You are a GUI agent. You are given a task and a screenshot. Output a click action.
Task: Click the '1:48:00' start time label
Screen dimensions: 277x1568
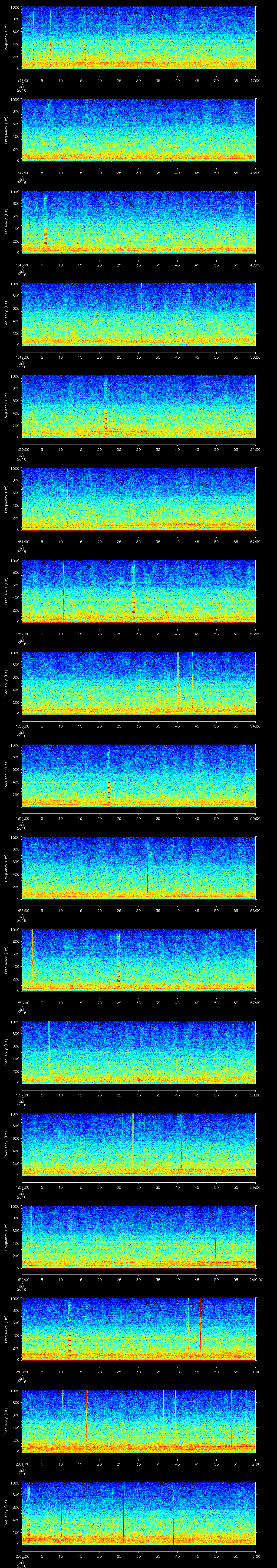tap(22, 265)
